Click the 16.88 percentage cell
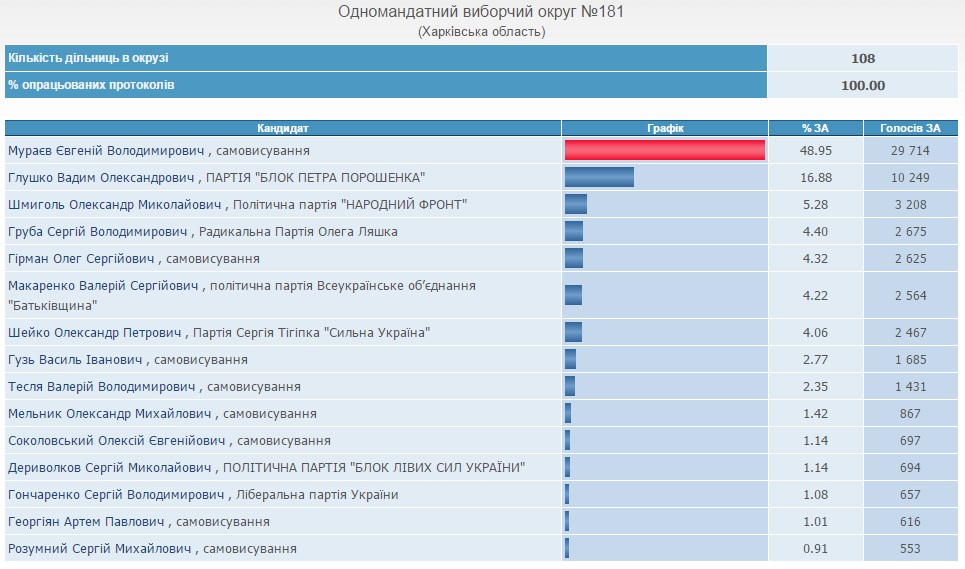 click(815, 177)
